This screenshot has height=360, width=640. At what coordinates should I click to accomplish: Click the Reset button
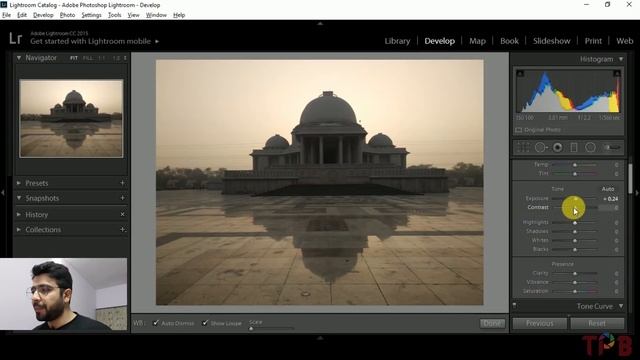point(597,323)
